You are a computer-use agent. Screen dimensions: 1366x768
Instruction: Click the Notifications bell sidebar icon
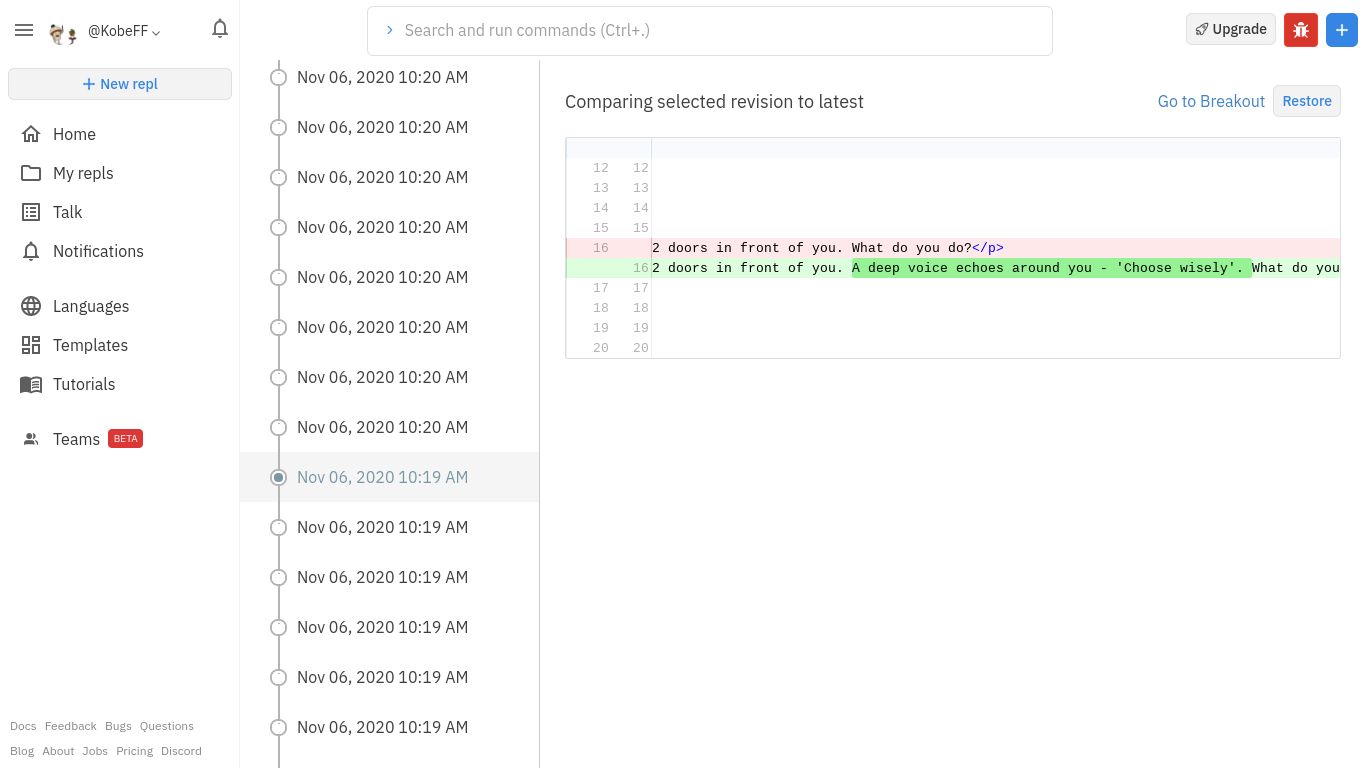tap(31, 251)
